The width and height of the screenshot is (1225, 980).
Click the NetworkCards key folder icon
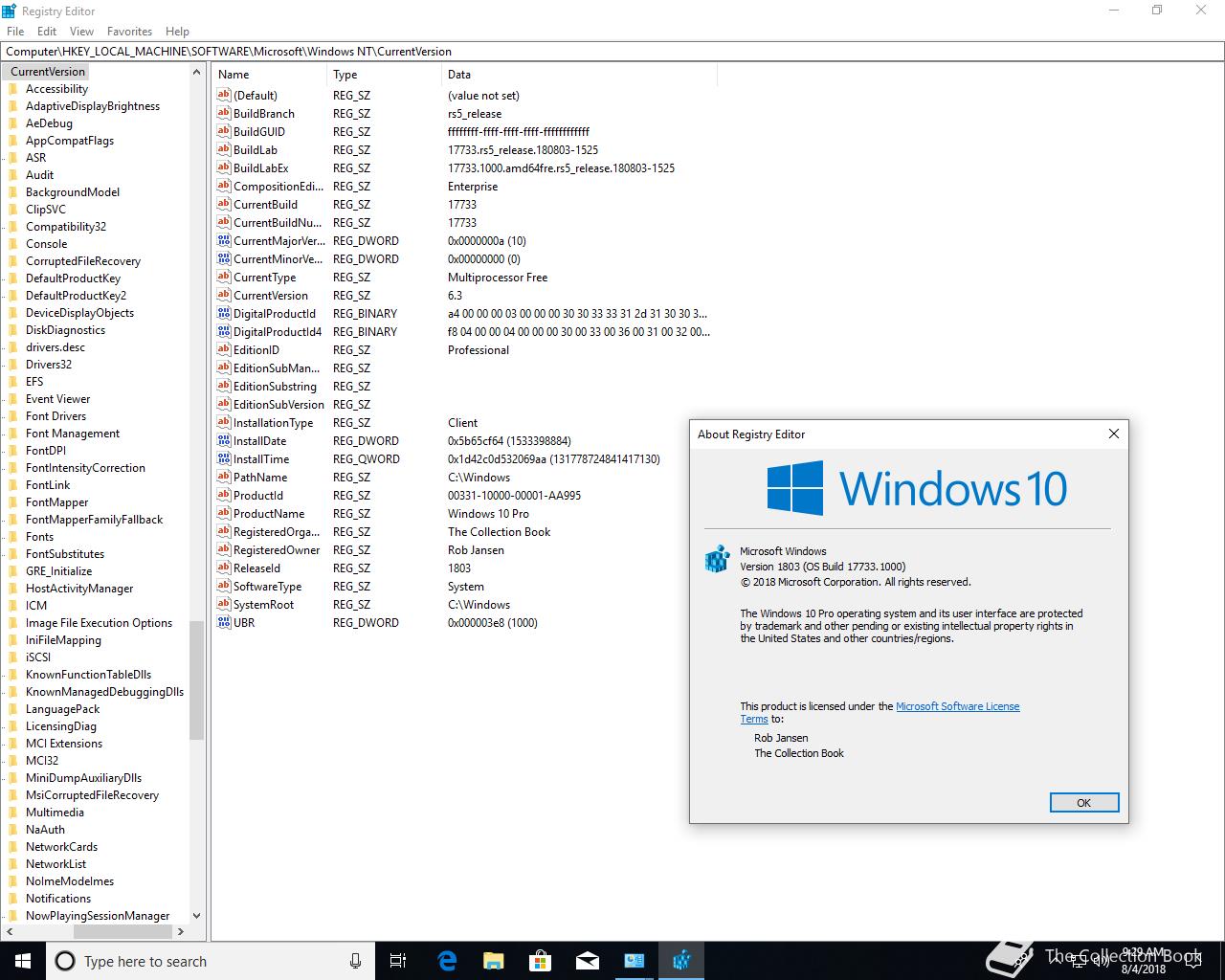(13, 847)
